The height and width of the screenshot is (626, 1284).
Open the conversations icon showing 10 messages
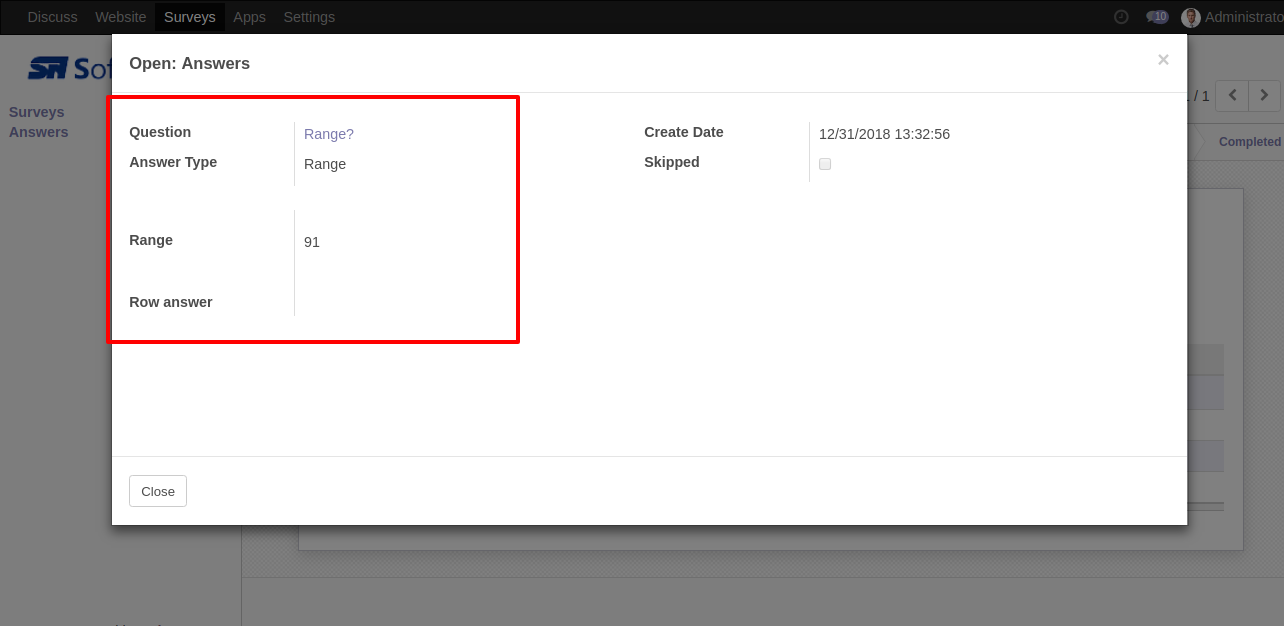point(1156,17)
